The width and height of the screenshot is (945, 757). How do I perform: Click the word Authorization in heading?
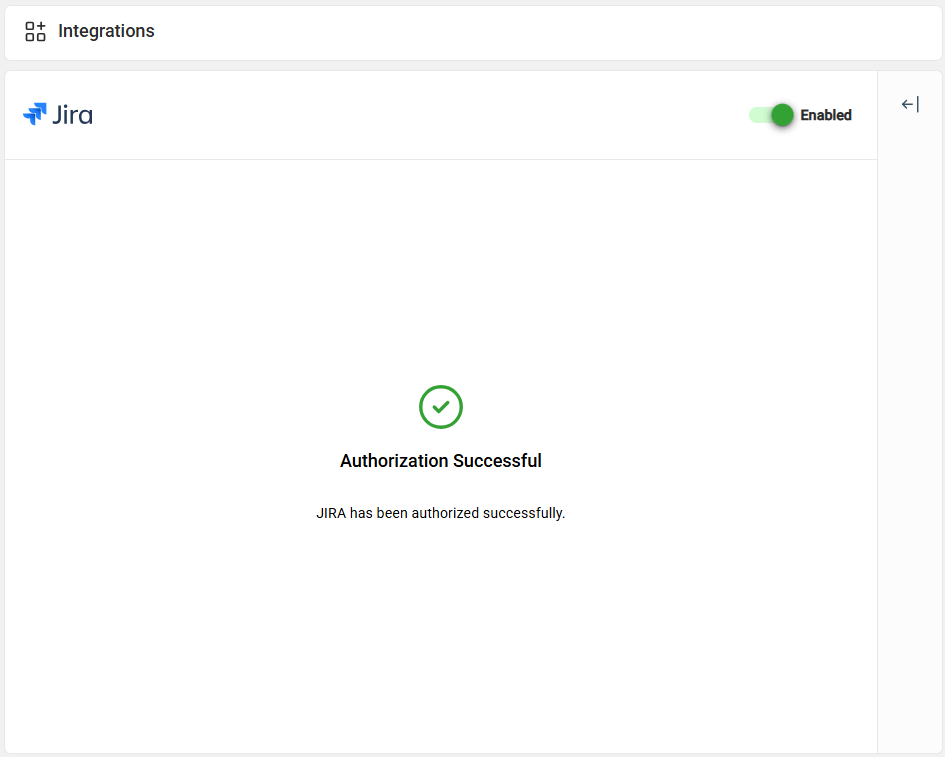tap(394, 461)
